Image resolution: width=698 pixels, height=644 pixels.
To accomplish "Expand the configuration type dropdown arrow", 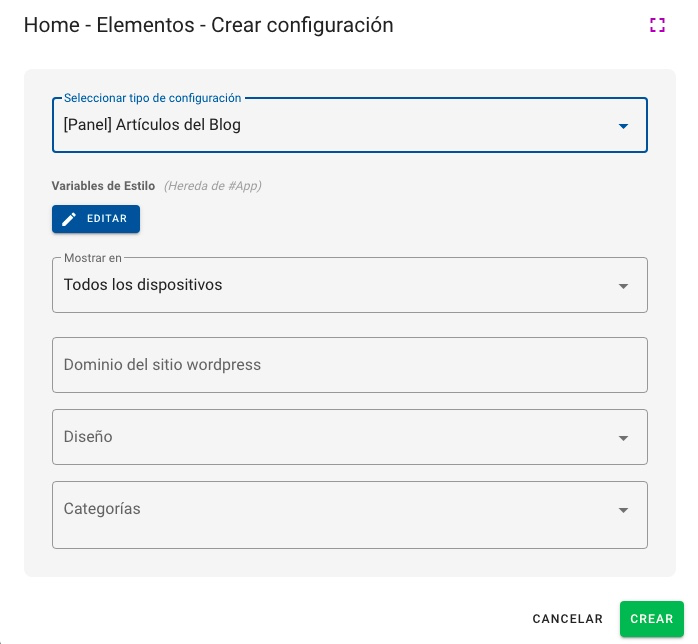I will [x=623, y=126].
